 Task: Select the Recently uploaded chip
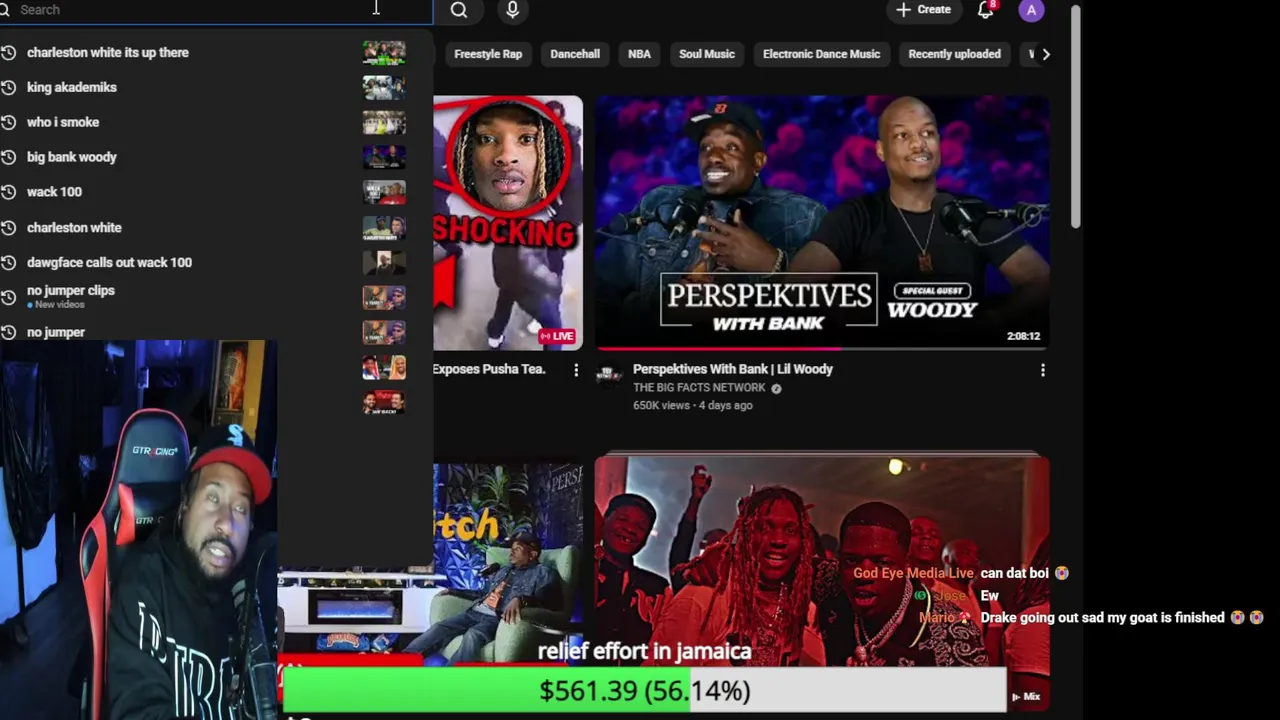click(x=954, y=54)
